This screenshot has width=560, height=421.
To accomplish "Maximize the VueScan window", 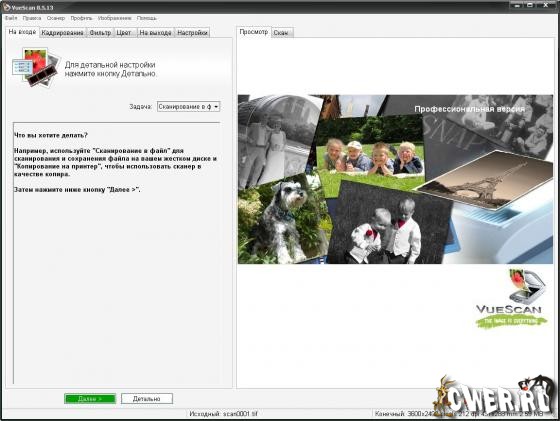I will 530,5.
